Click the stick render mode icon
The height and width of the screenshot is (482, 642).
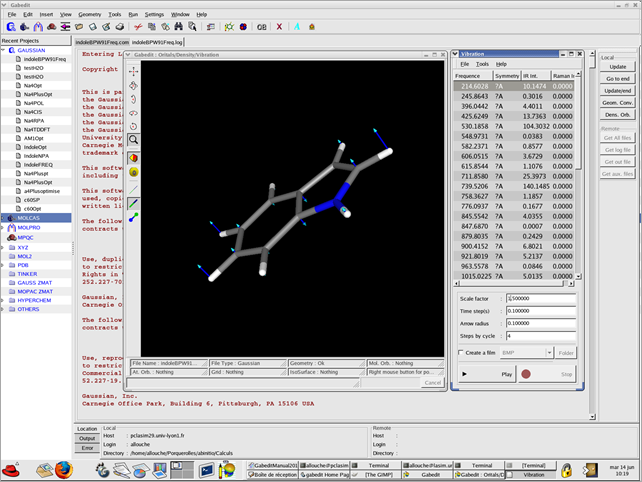pyautogui.click(x=134, y=203)
